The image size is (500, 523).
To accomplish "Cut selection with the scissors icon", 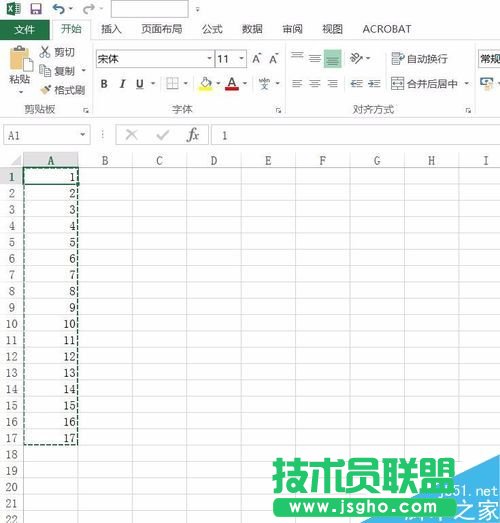I will click(45, 52).
